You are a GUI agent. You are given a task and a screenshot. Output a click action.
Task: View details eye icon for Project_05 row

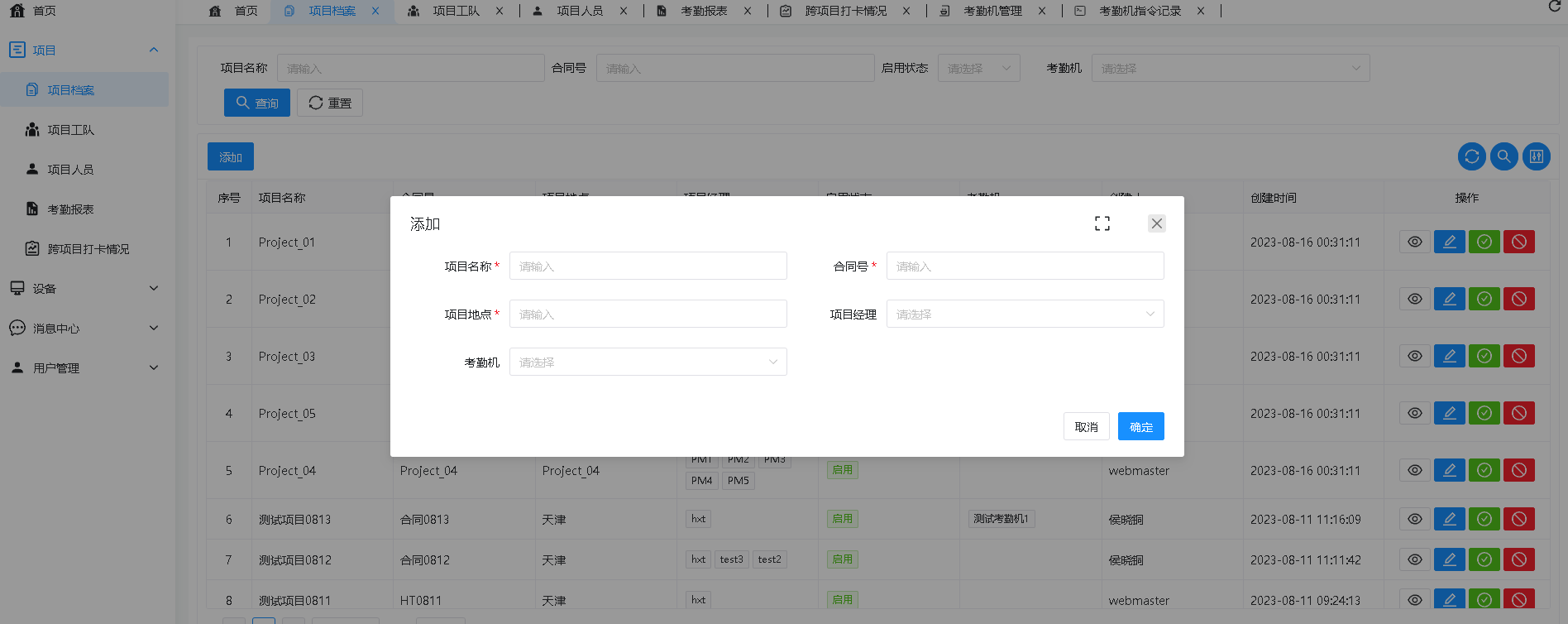(1415, 413)
